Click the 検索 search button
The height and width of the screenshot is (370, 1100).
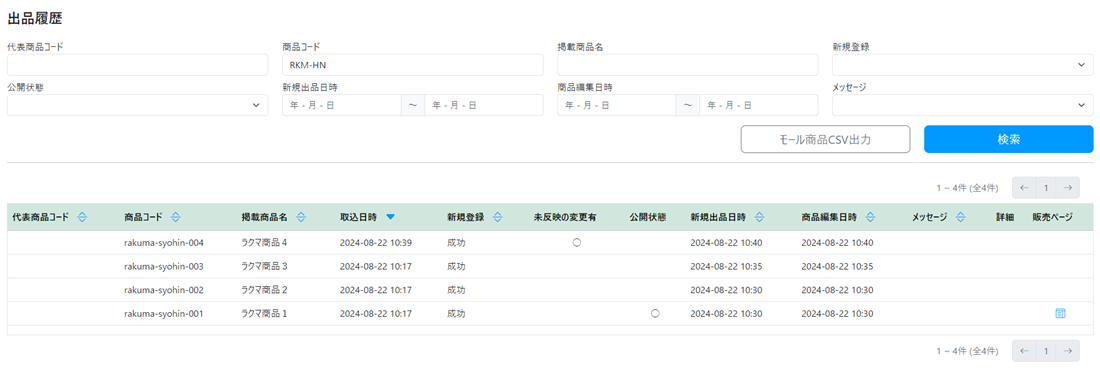point(1008,139)
